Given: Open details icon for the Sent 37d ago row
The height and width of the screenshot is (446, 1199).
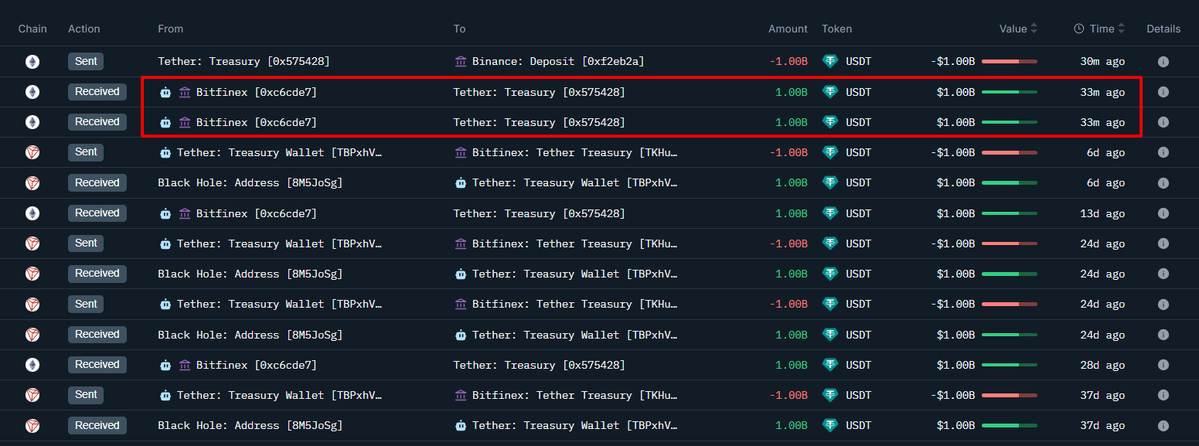Looking at the screenshot, I should [1163, 395].
